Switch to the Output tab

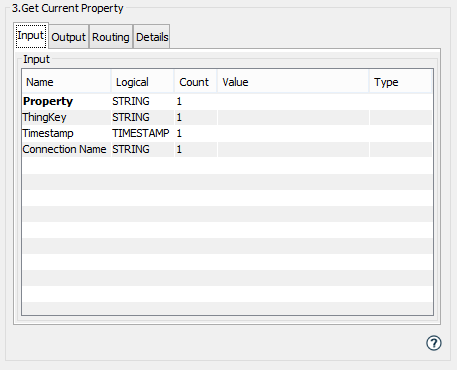click(69, 37)
